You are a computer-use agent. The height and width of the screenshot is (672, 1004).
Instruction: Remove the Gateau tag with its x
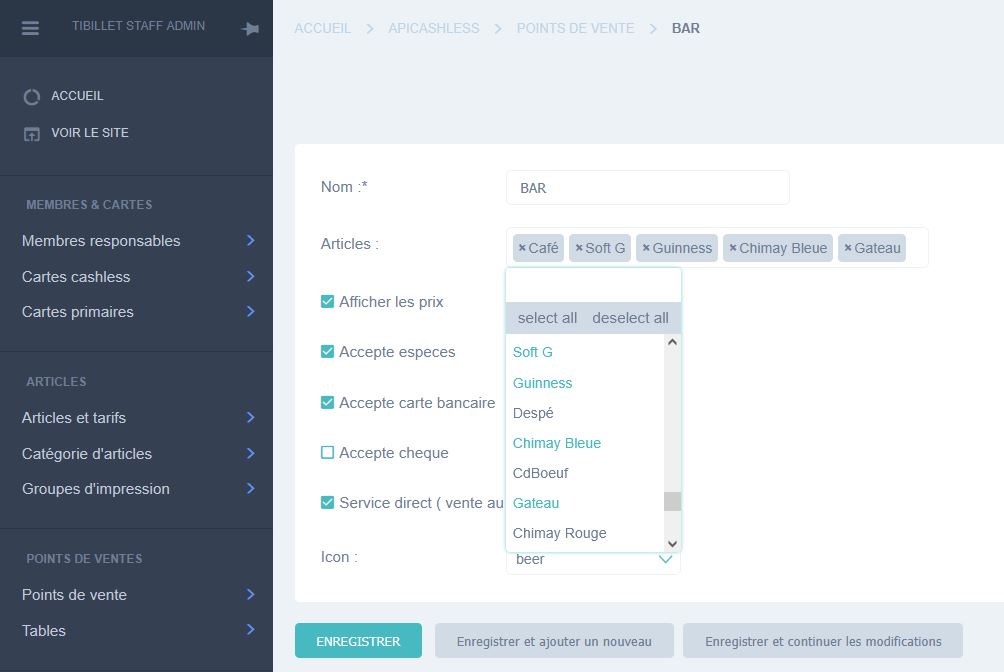(848, 248)
